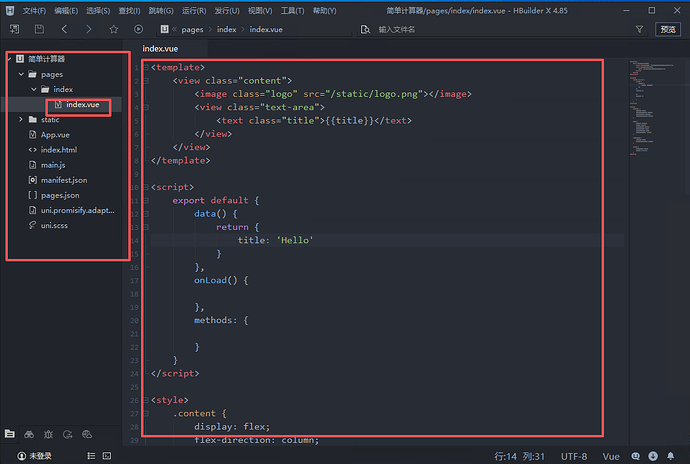
Task: Click the bookmark star icon in toolbar
Action: click(x=114, y=30)
